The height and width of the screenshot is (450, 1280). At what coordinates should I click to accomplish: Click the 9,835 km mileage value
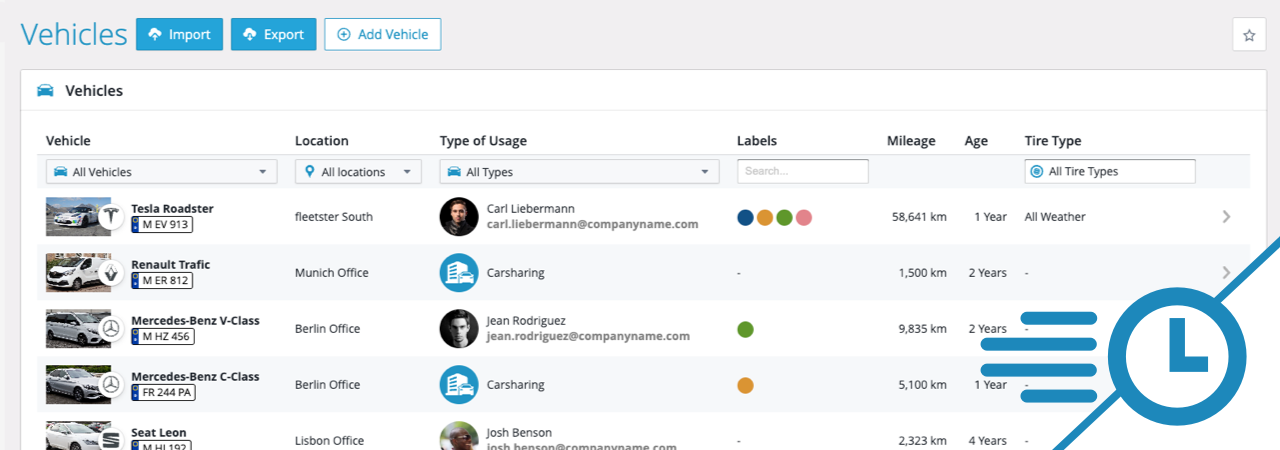[x=922, y=329]
